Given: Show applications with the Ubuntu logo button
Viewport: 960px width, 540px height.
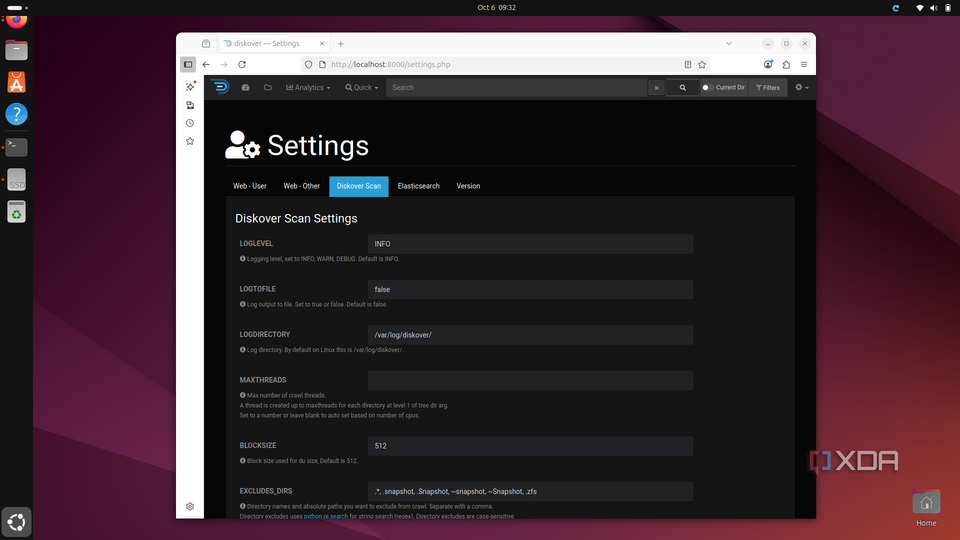Looking at the screenshot, I should pyautogui.click(x=17, y=522).
